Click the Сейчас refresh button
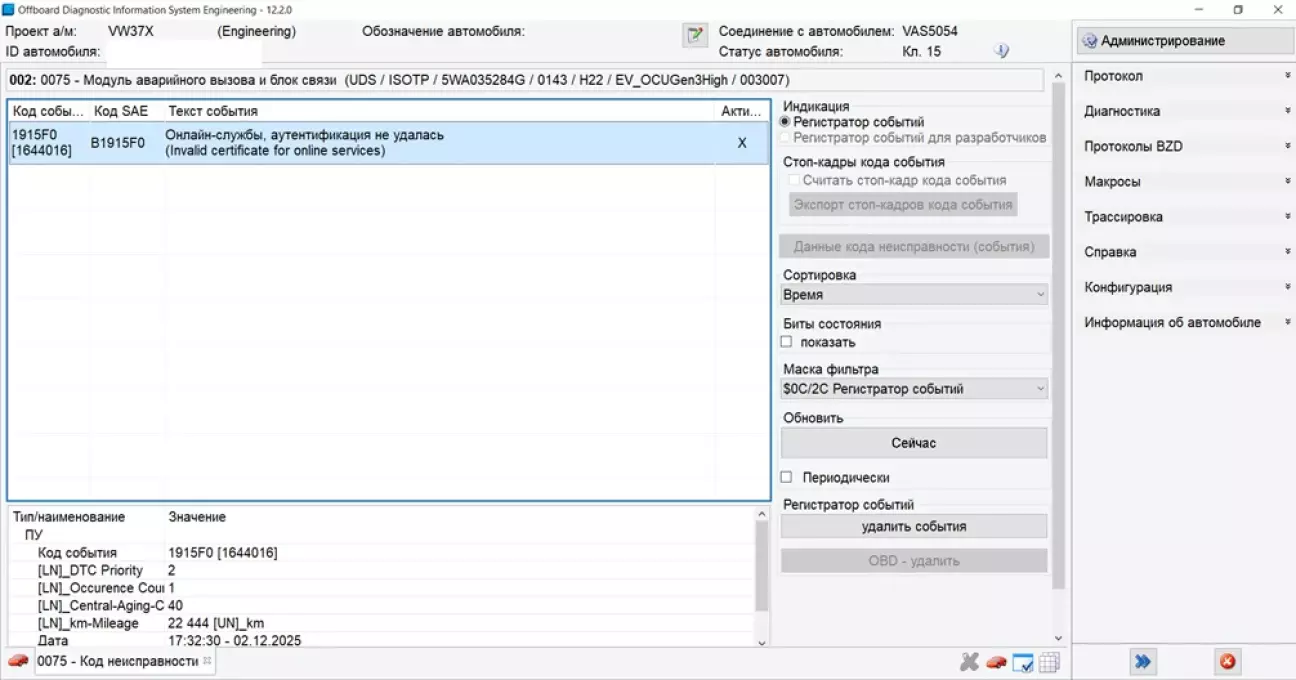Image resolution: width=1296 pixels, height=680 pixels. point(913,442)
